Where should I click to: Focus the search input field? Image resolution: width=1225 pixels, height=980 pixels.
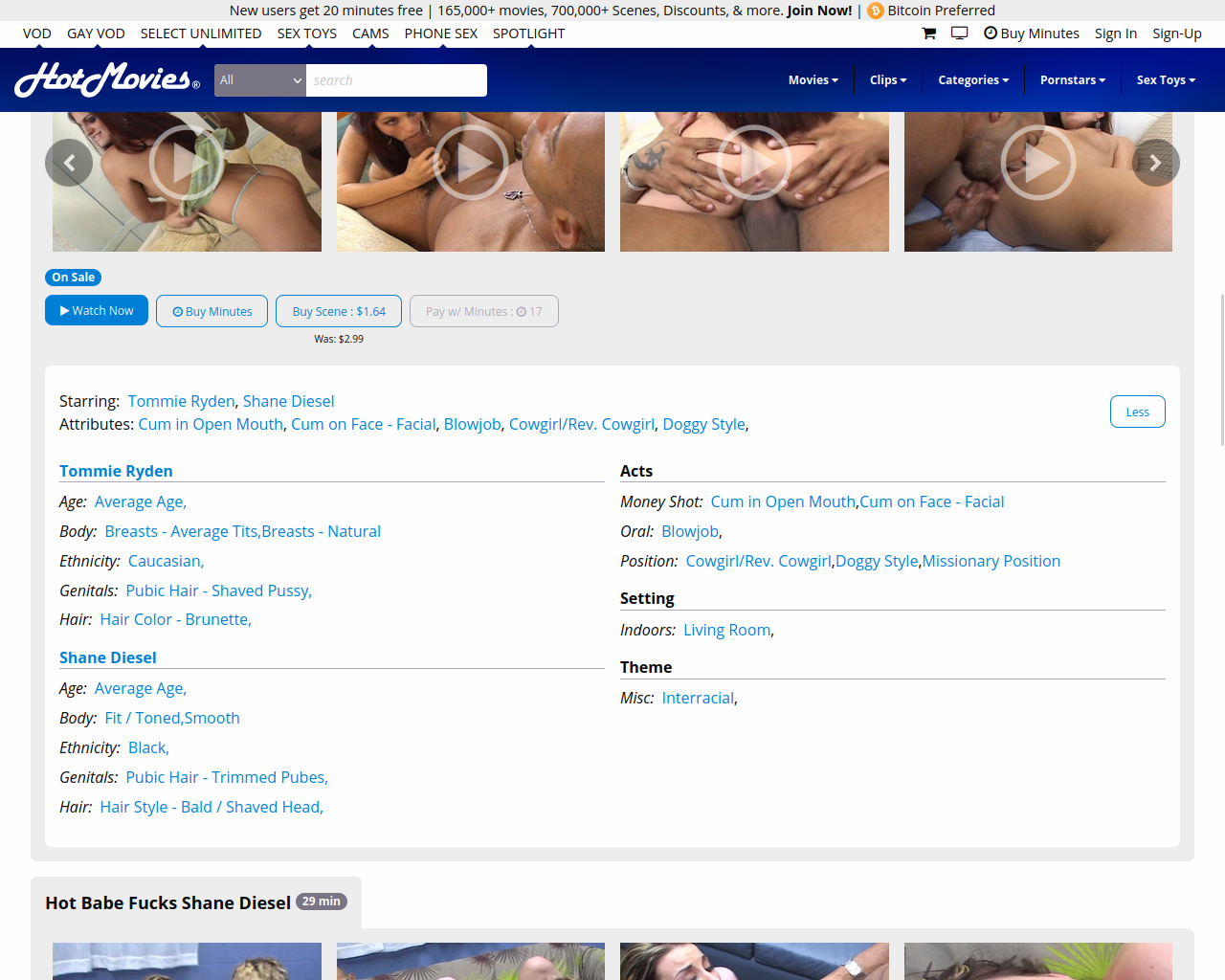(396, 80)
